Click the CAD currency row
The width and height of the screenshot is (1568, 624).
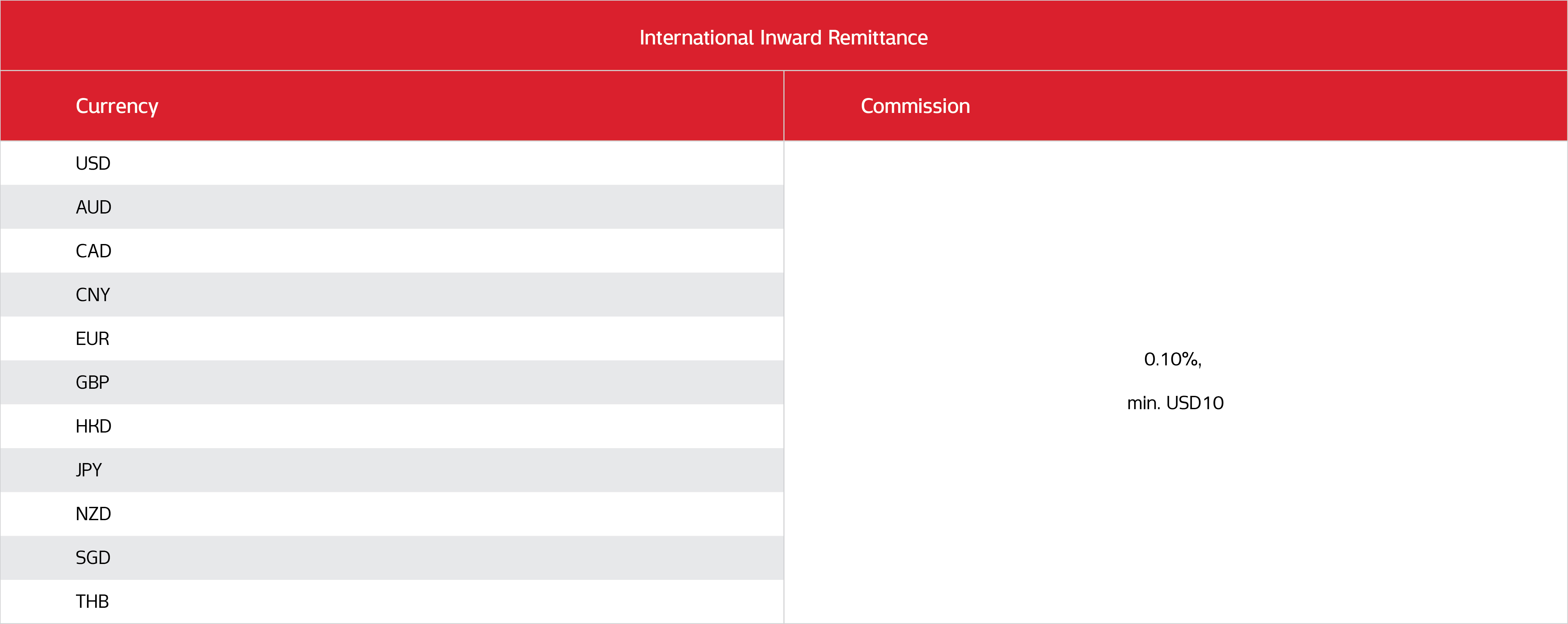click(x=392, y=251)
